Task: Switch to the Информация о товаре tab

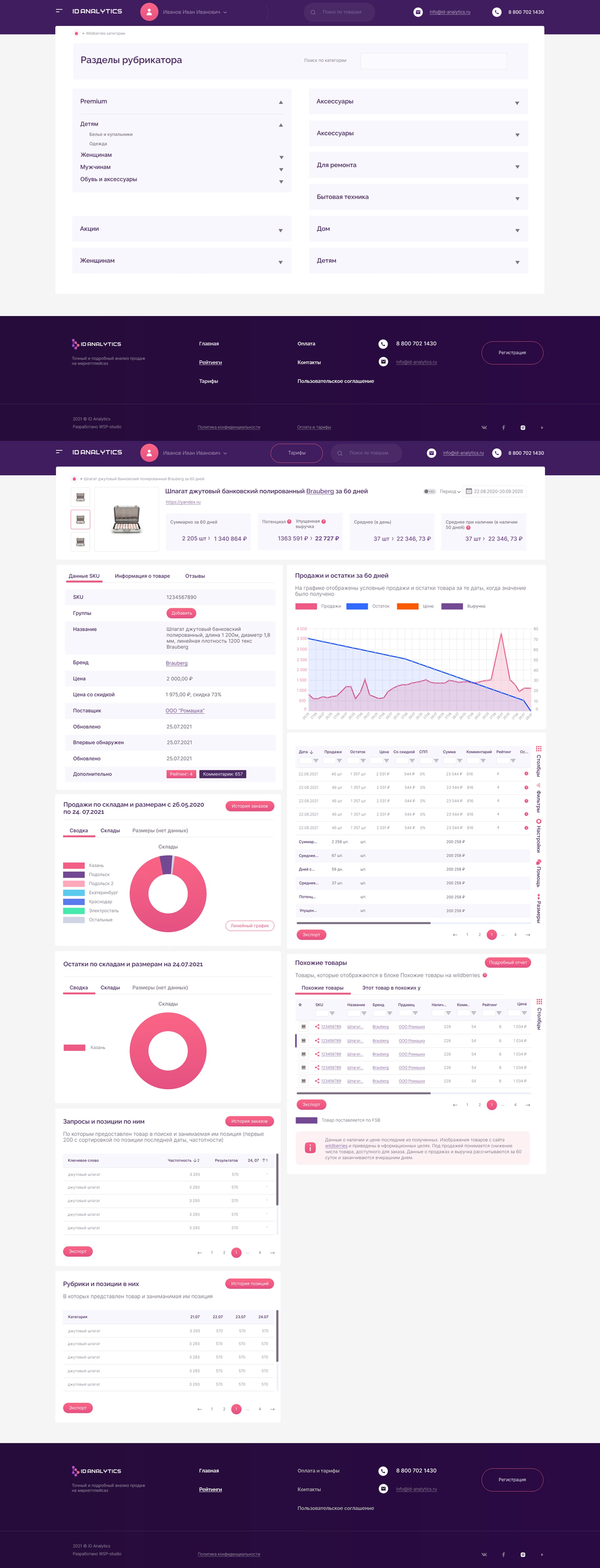Action: coord(142,576)
